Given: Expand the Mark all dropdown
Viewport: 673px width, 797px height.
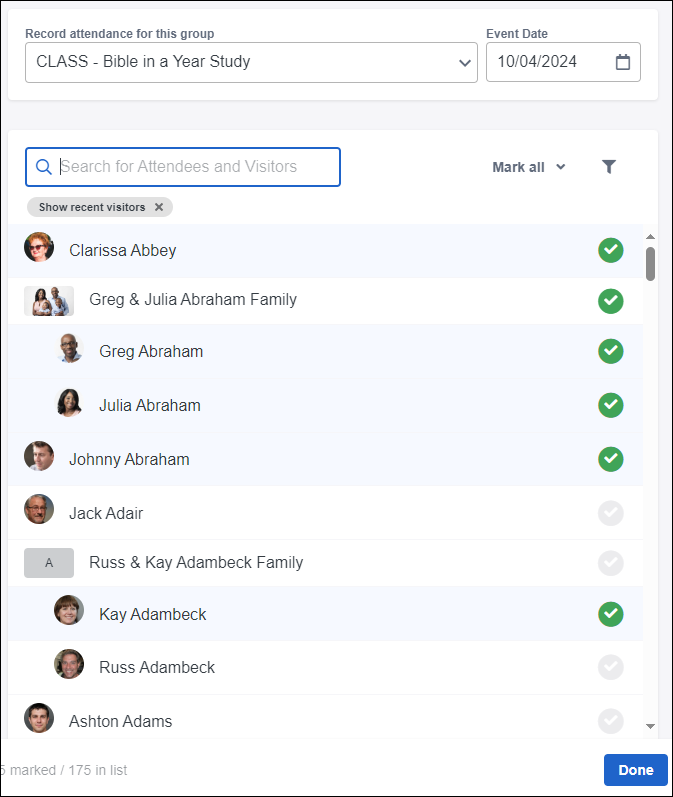Looking at the screenshot, I should pyautogui.click(x=529, y=167).
